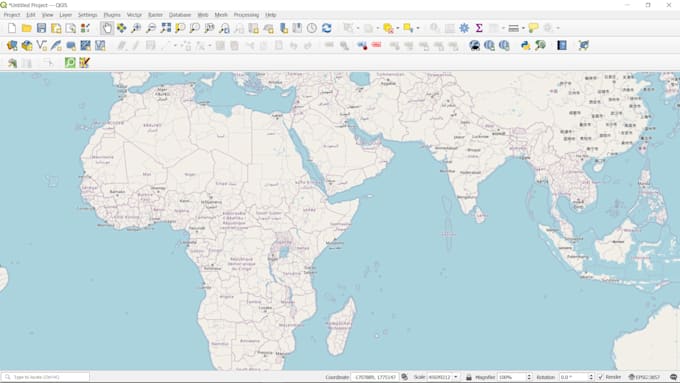Click the Magnifier percentage field
Image resolution: width=680 pixels, height=383 pixels.
coord(512,377)
